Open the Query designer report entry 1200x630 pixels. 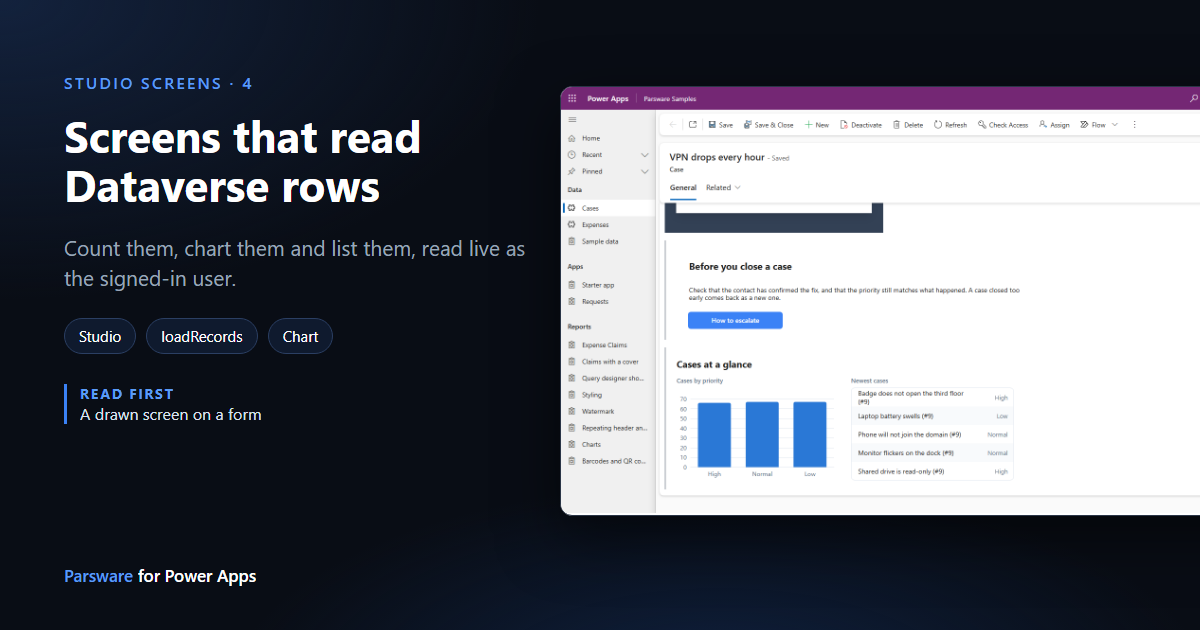(x=608, y=378)
